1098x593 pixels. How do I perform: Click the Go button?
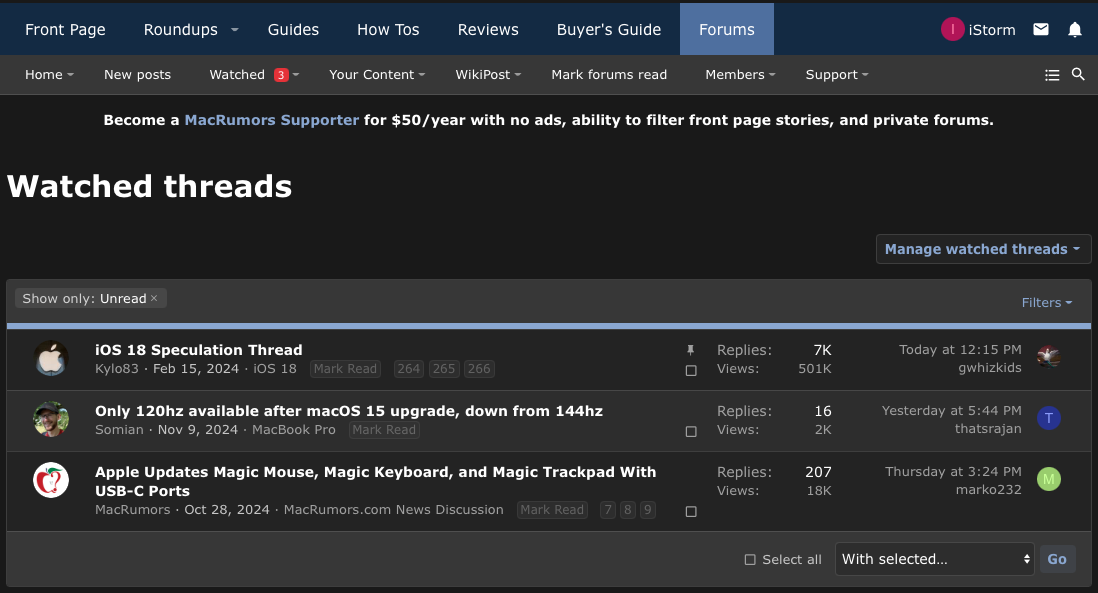click(1057, 559)
